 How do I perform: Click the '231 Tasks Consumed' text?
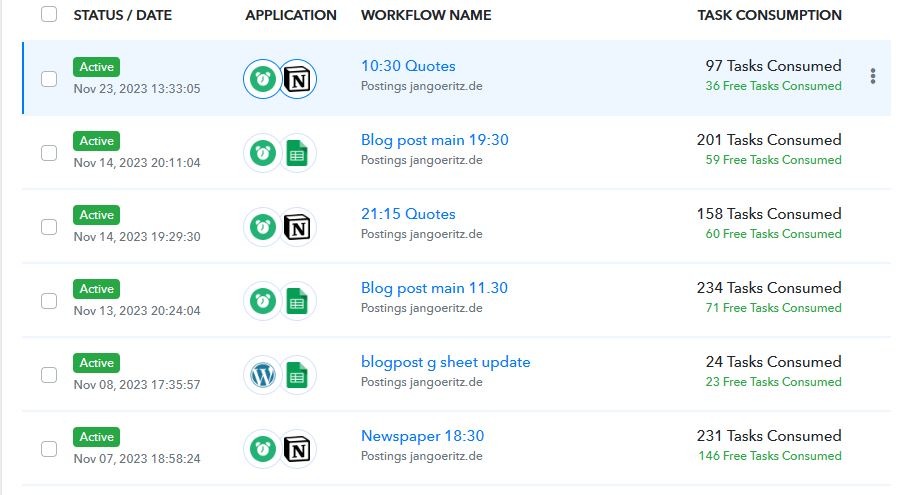click(x=769, y=436)
